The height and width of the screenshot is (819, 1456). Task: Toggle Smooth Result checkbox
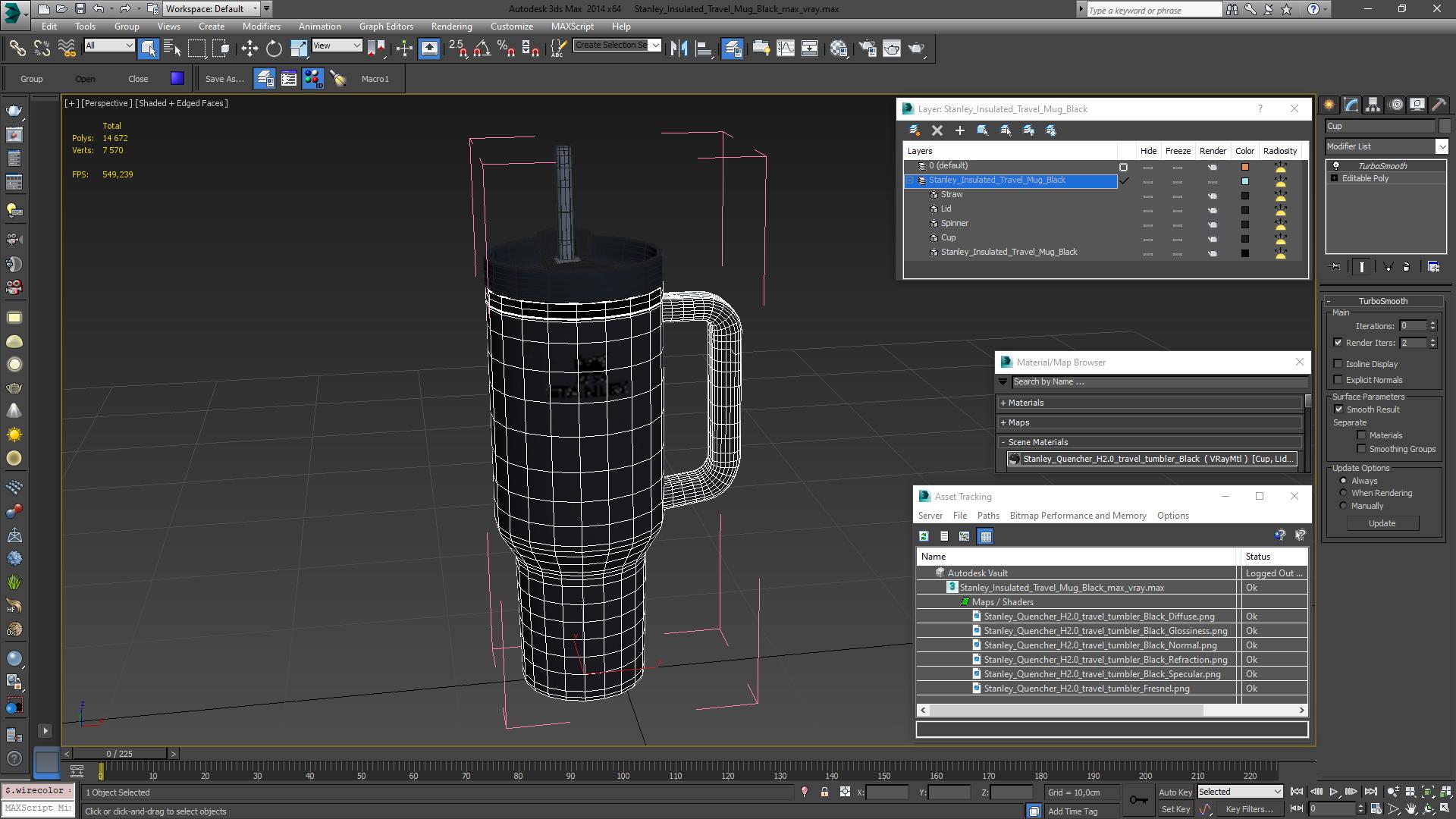point(1338,409)
